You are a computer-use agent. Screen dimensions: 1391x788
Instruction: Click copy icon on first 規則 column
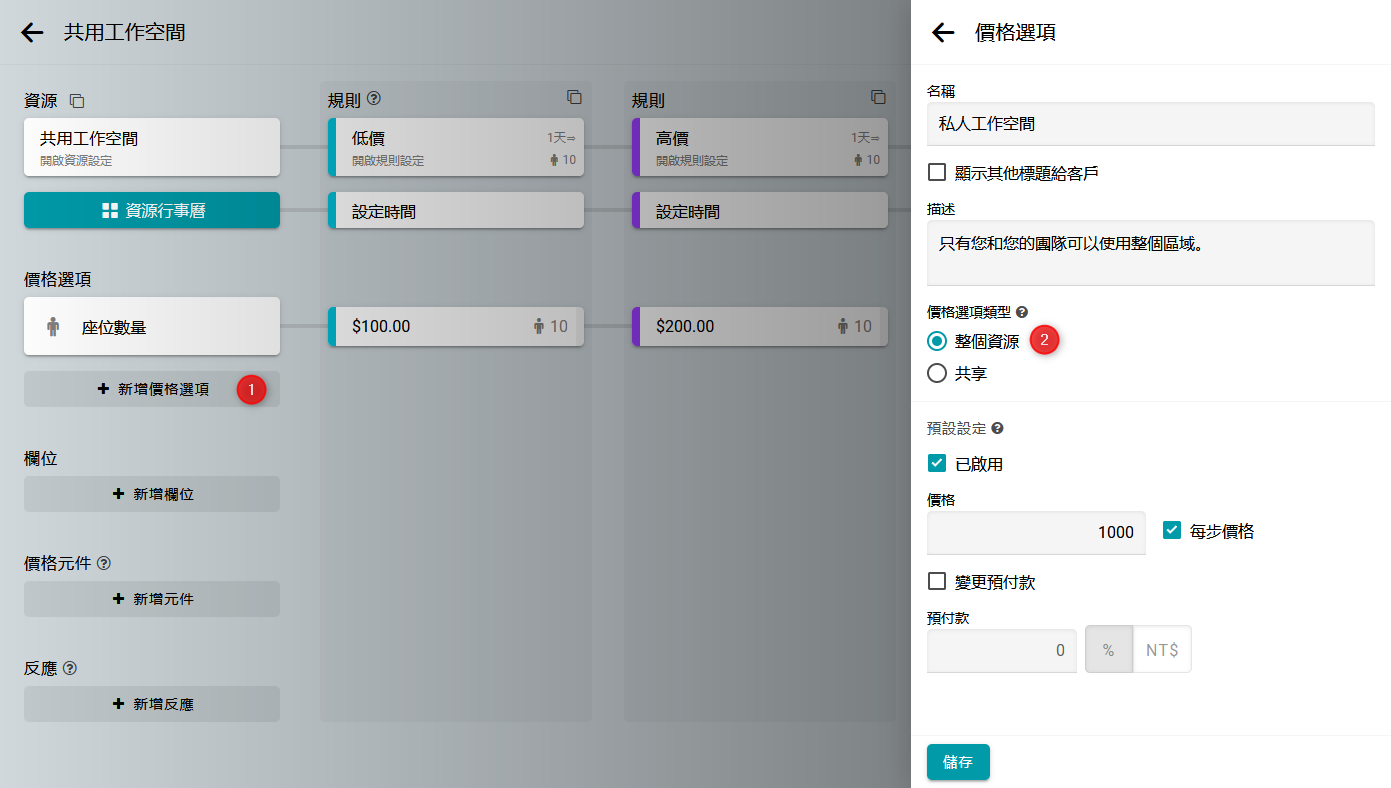574,97
